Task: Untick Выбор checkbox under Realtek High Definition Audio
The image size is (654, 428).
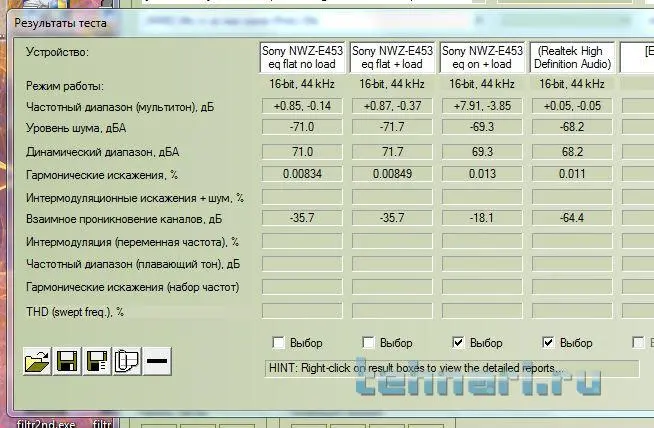Action: coord(548,343)
